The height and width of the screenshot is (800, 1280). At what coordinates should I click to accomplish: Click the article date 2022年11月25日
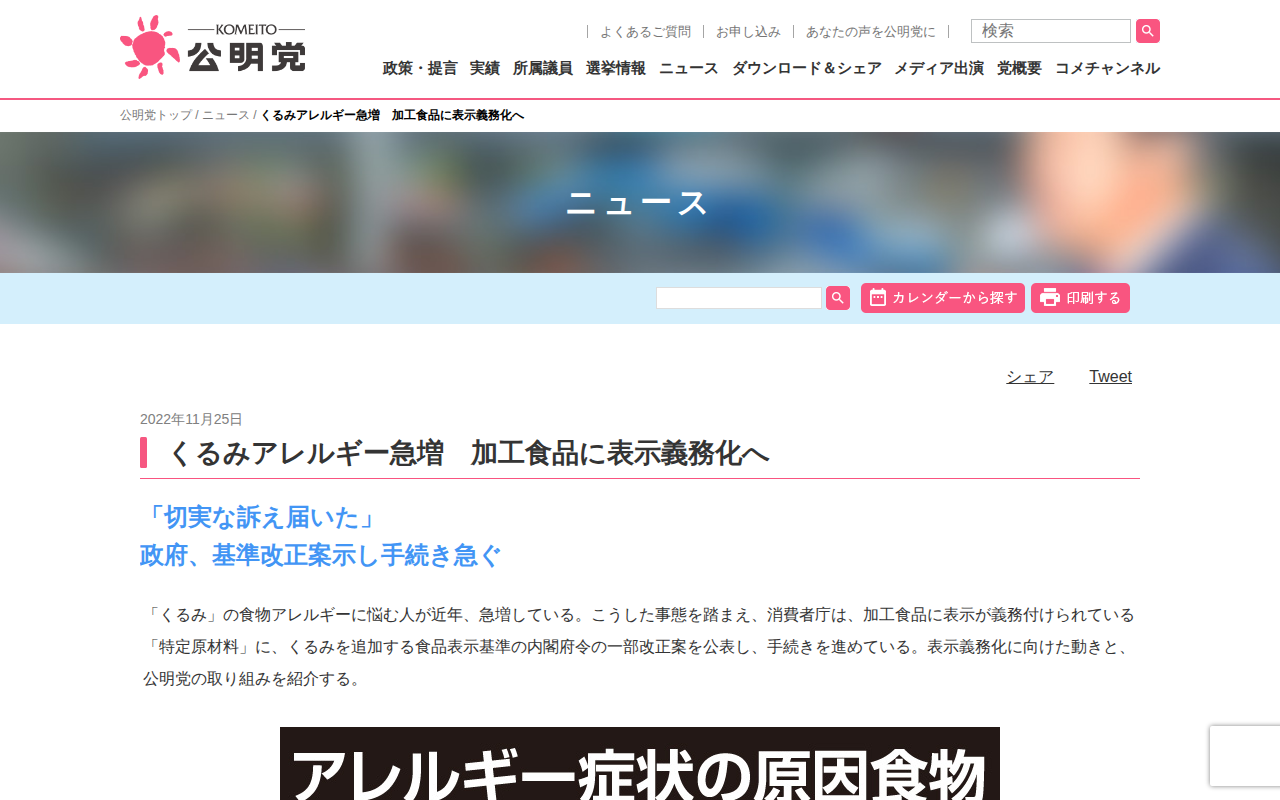(x=191, y=419)
